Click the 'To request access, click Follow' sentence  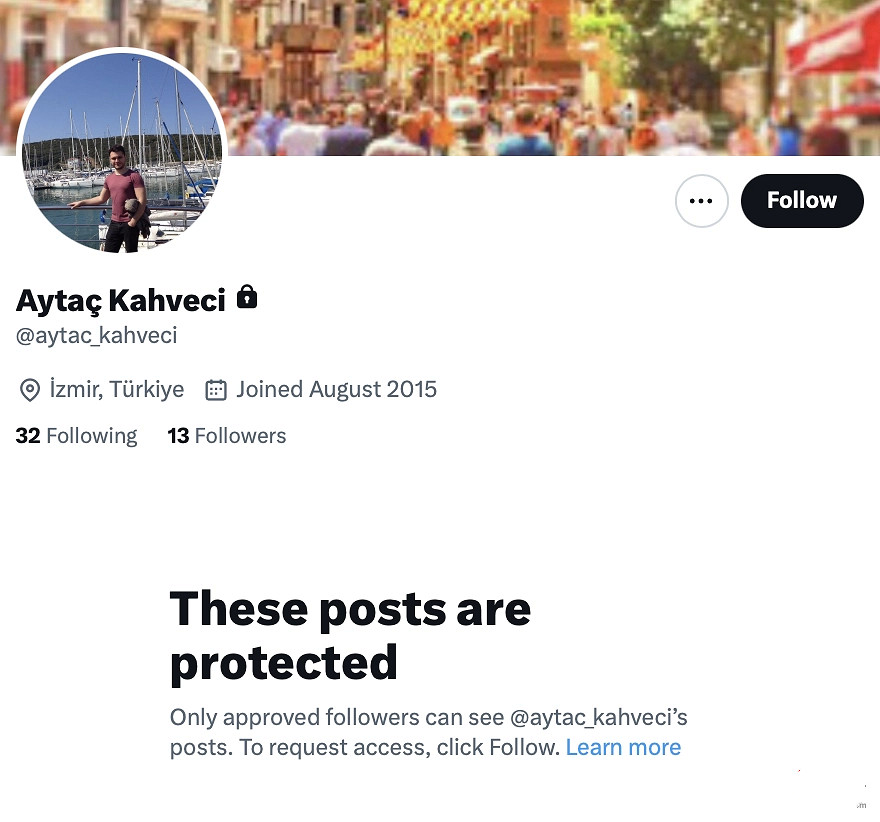398,747
